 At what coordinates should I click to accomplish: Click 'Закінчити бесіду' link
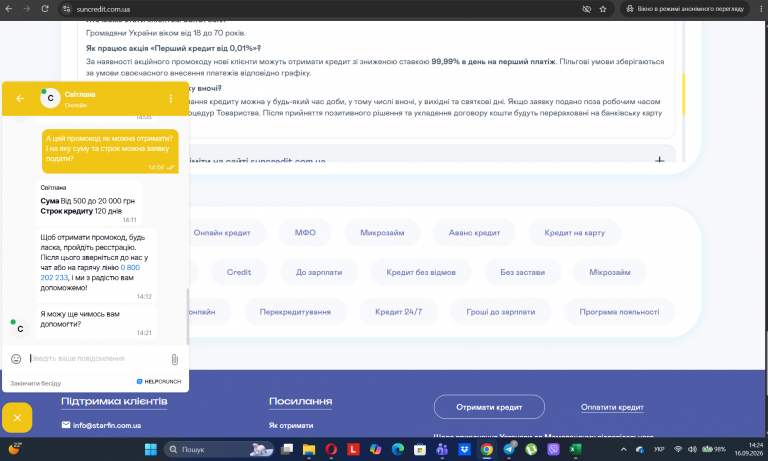36,383
